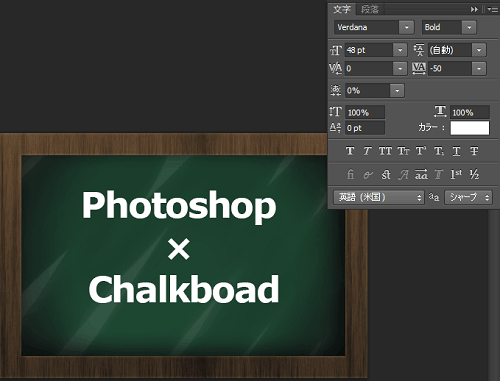Open the 英語 (米国) language selector

[379, 197]
